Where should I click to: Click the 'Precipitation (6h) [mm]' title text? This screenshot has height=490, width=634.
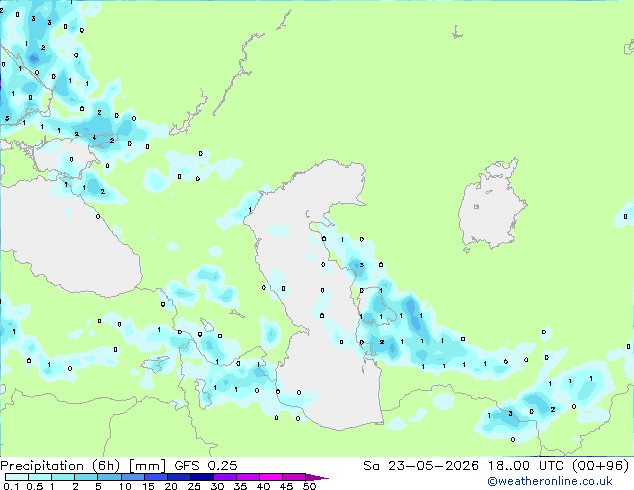click(x=83, y=466)
